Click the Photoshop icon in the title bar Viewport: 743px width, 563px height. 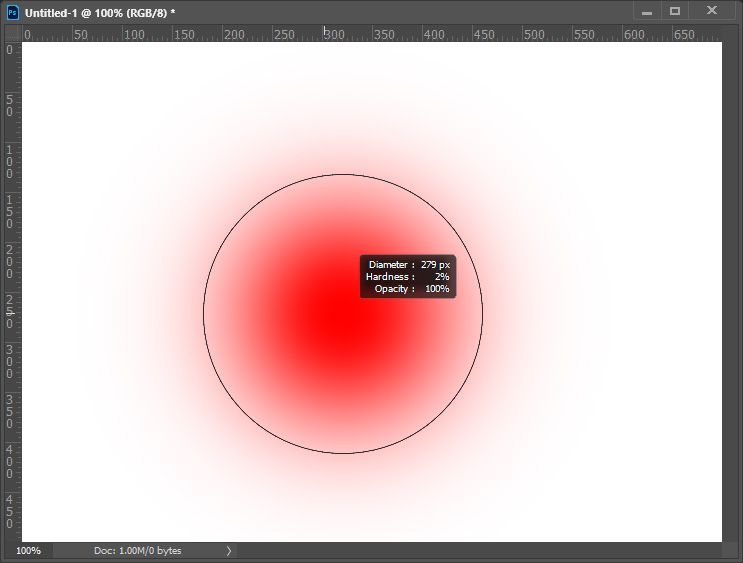(13, 13)
